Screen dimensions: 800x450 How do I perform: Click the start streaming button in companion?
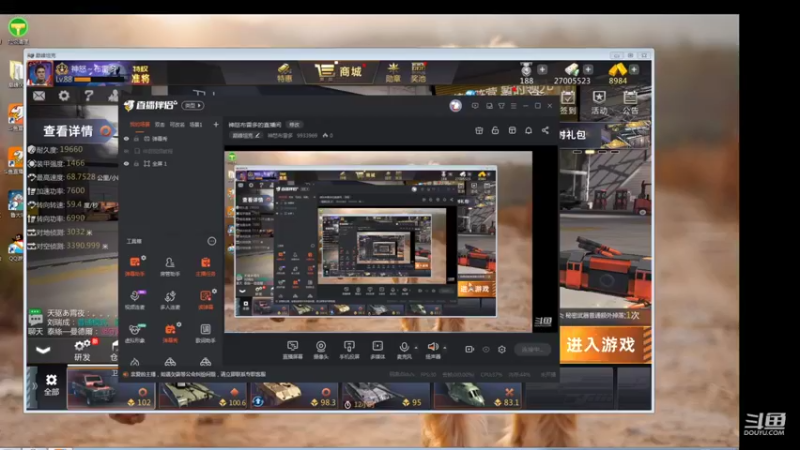(532, 349)
